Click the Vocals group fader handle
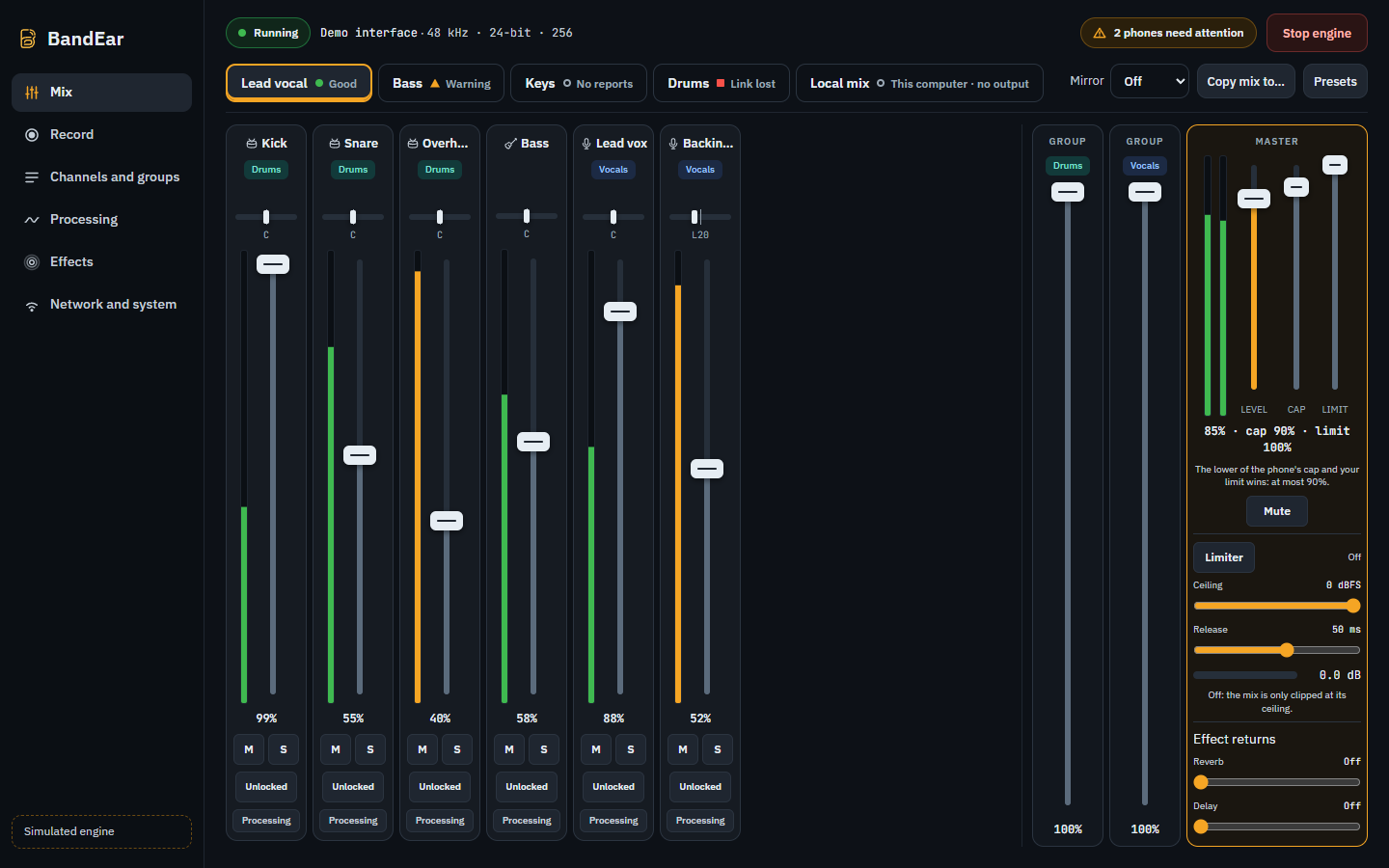Screen dimensions: 1389x868 pyautogui.click(x=1145, y=192)
